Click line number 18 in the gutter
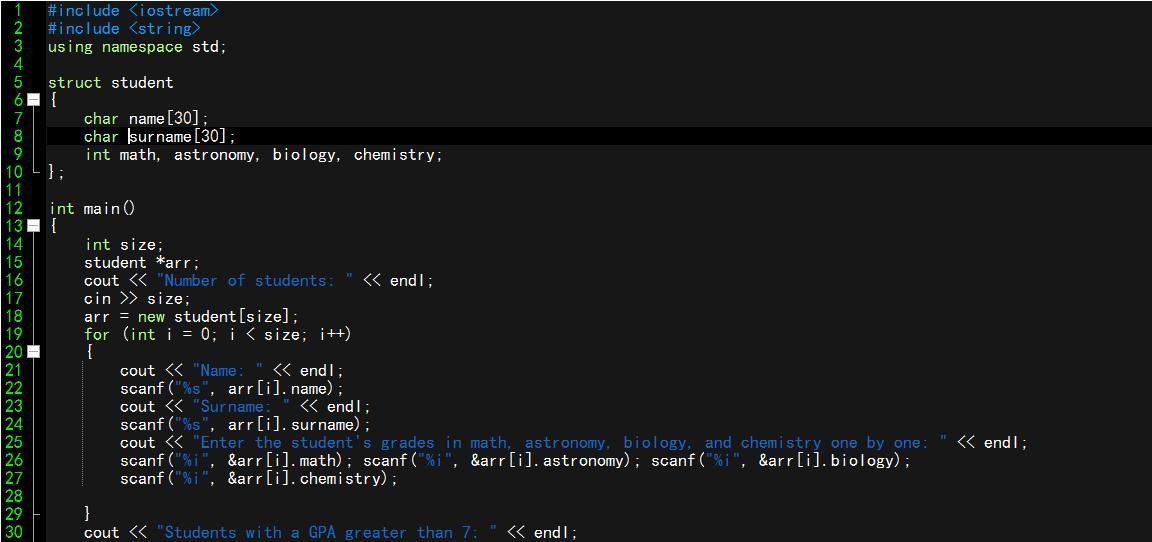The width and height of the screenshot is (1152, 542). (x=13, y=316)
